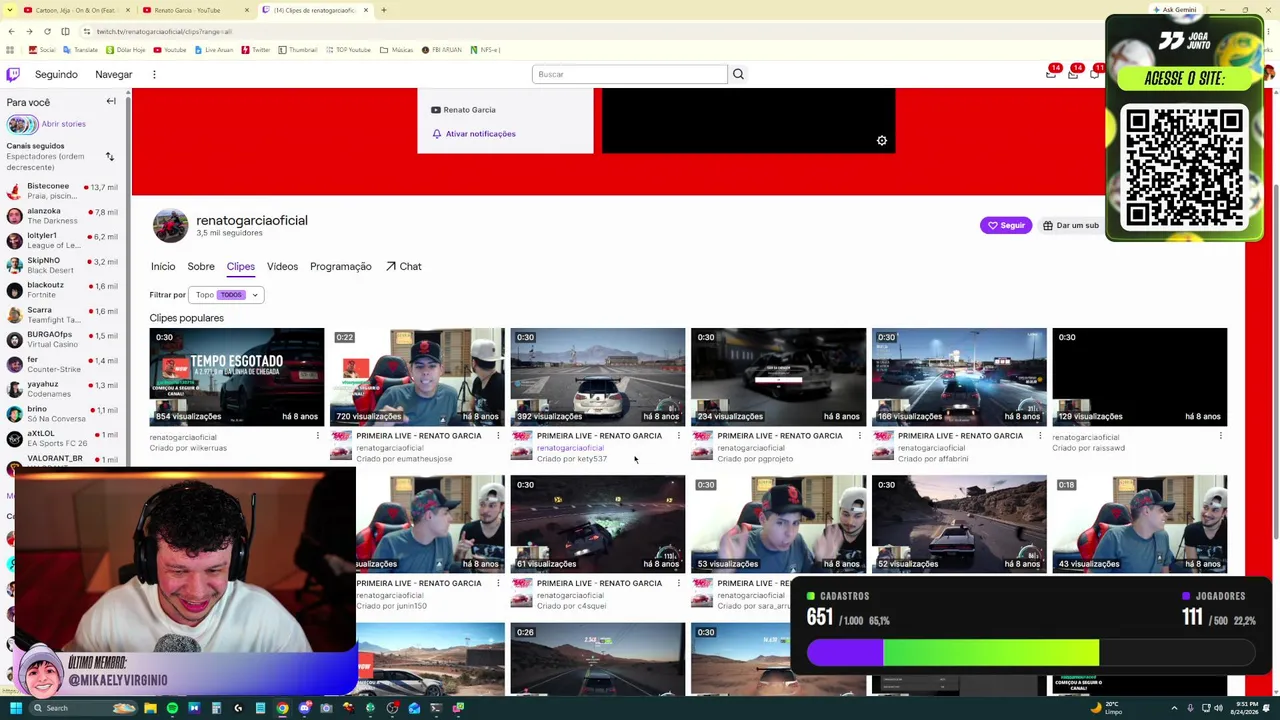Play the TEMPO ESGOTADO clip thumbnail
The height and width of the screenshot is (720, 1280).
pos(237,376)
